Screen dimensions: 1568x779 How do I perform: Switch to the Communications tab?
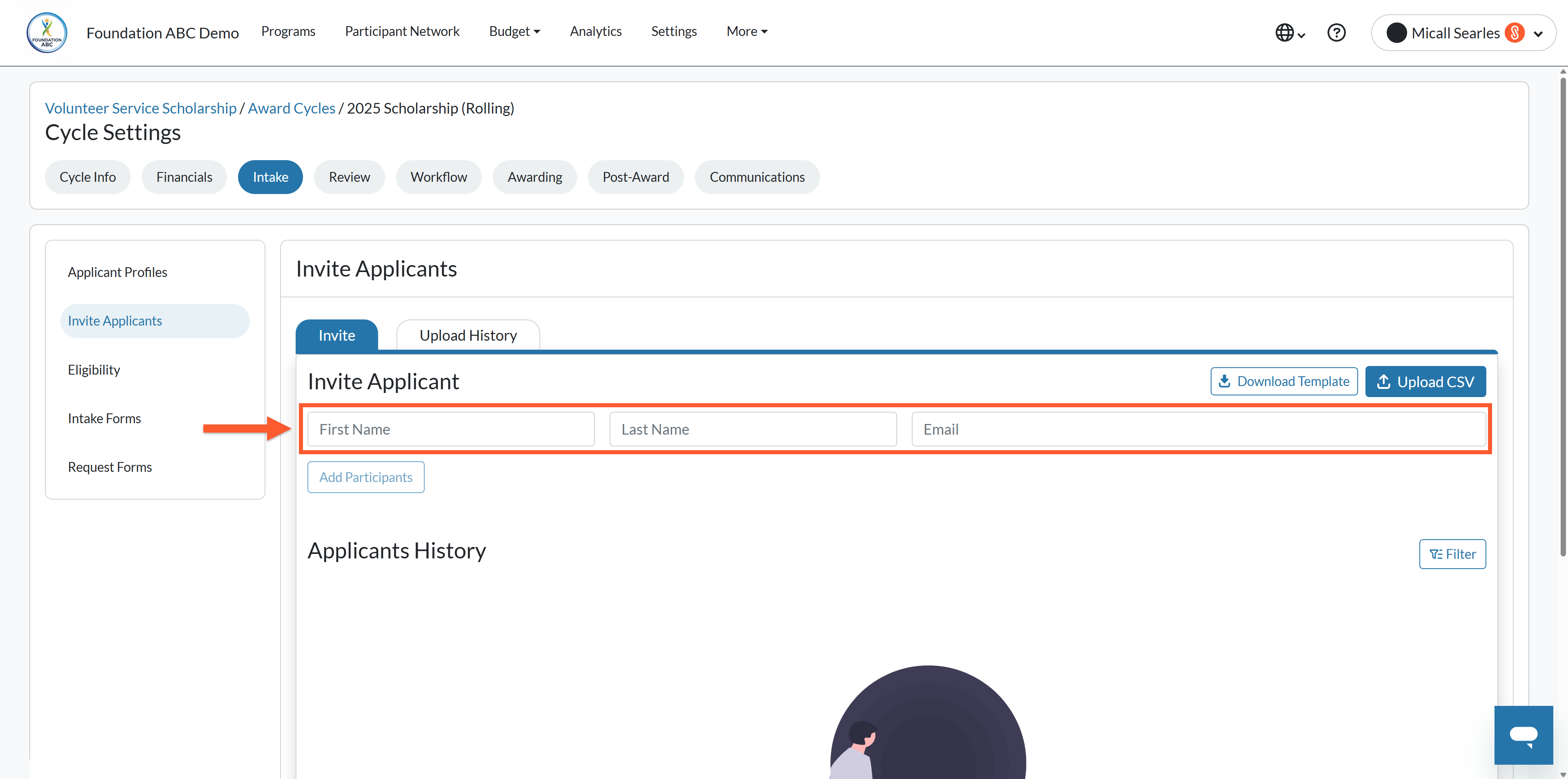757,177
